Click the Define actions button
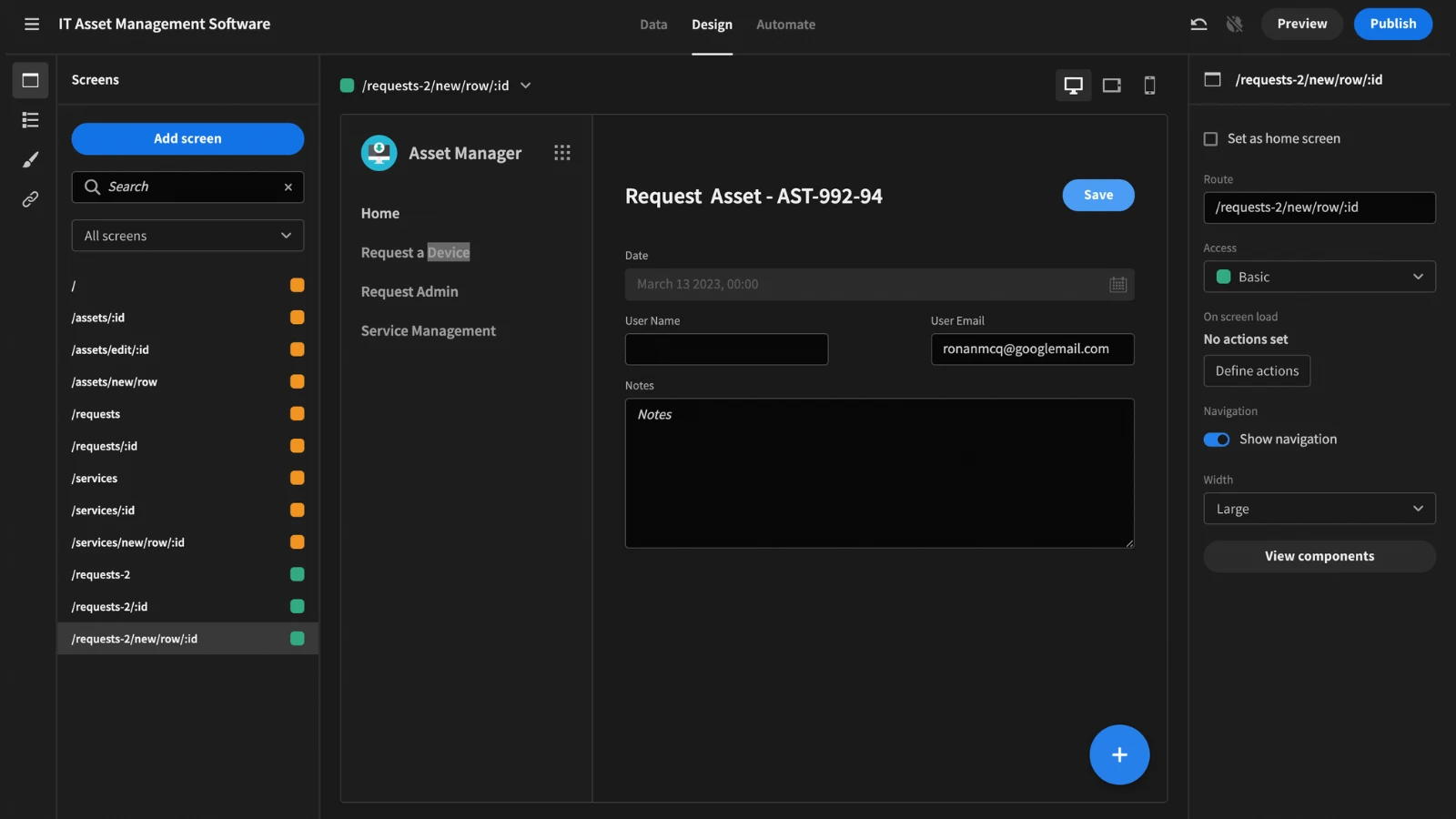Screen dimensions: 1456x819 pyautogui.click(x=1257, y=371)
